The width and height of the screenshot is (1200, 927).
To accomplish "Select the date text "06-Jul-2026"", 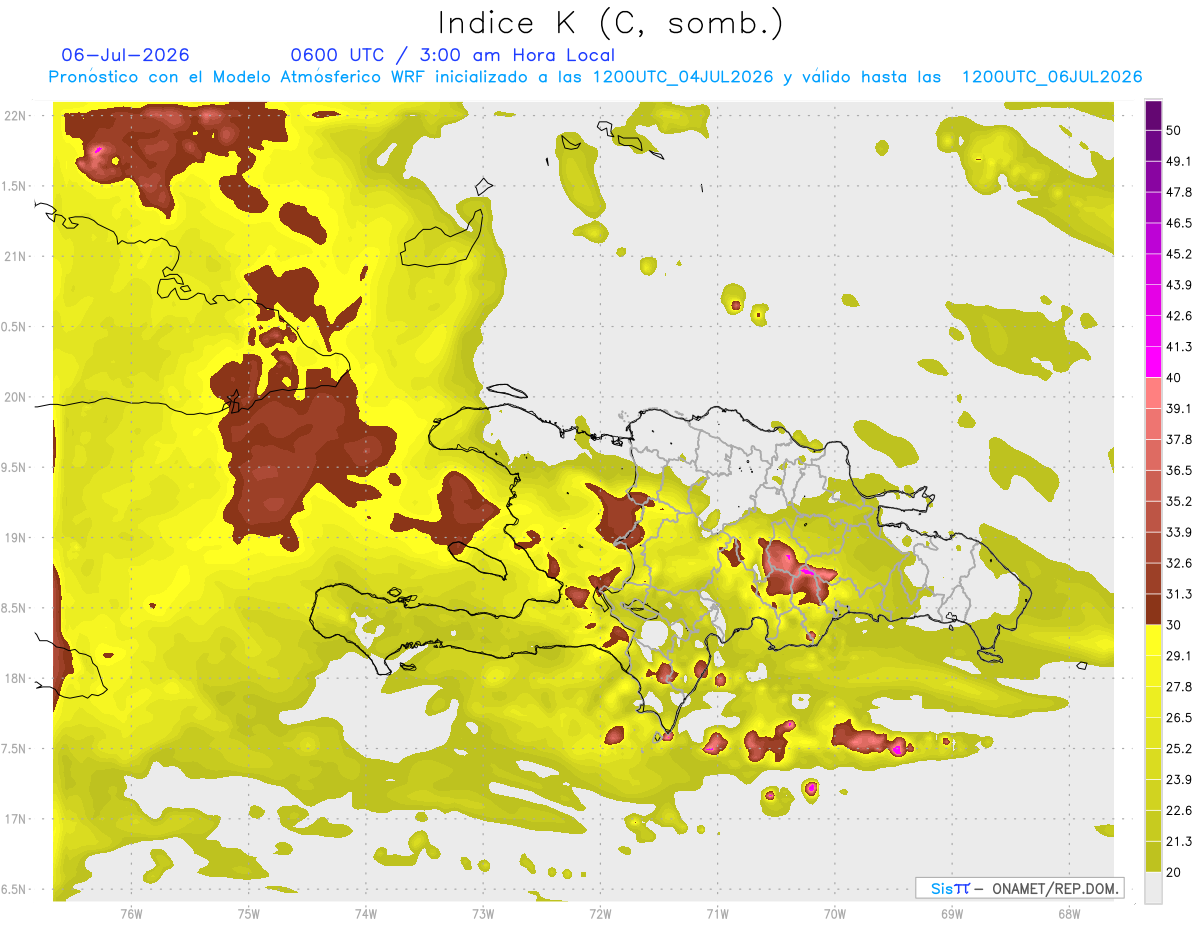I will [x=125, y=55].
